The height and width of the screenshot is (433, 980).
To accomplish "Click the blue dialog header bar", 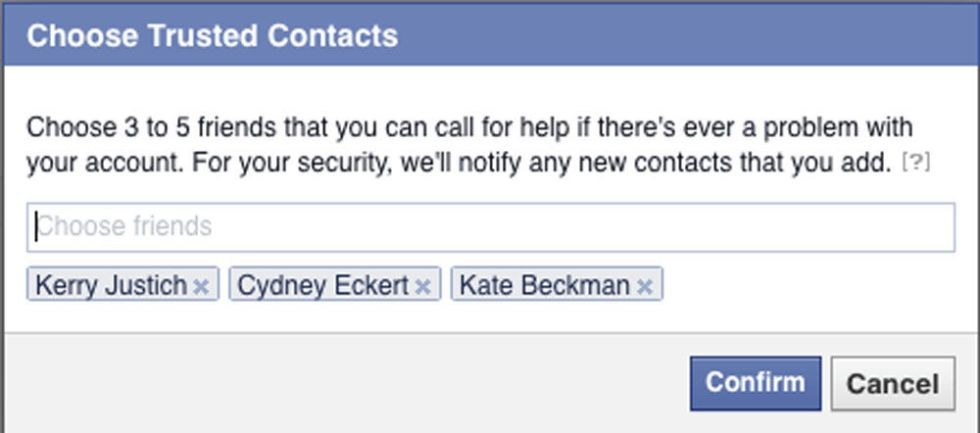I will 490,34.
